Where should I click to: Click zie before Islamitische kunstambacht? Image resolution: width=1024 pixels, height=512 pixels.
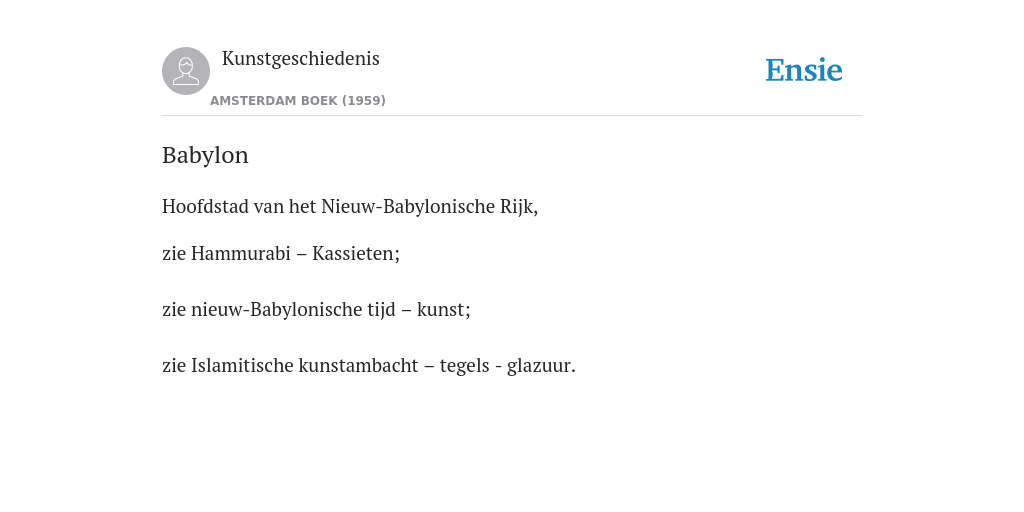coord(174,366)
